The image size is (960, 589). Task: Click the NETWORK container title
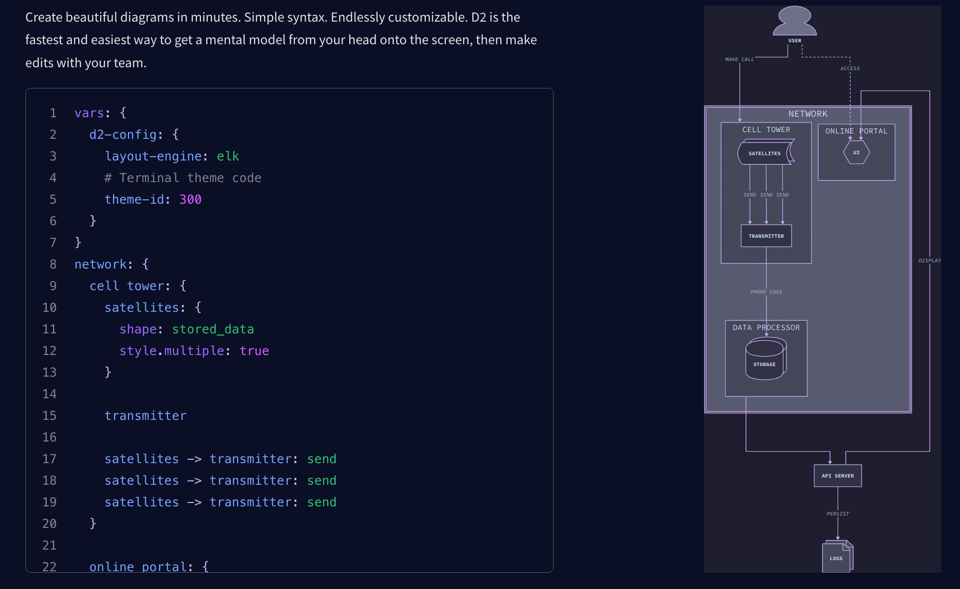[x=810, y=113]
